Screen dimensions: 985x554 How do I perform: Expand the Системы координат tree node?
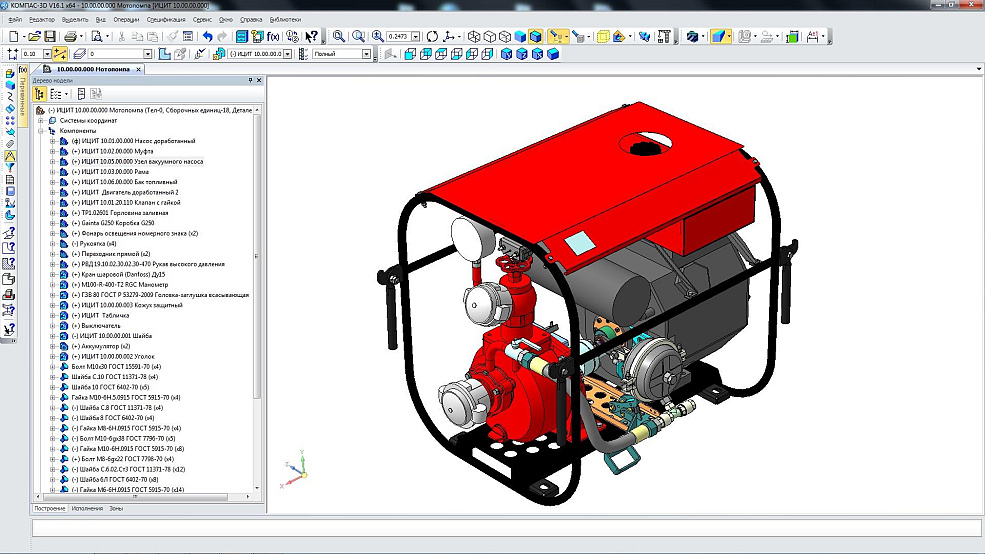tap(41, 120)
